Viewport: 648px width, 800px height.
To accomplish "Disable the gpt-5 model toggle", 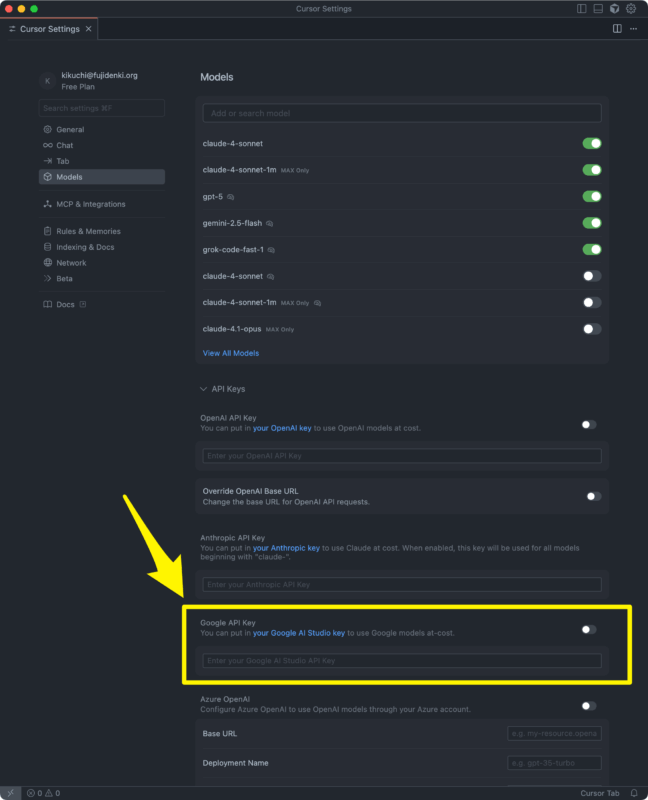I will (x=592, y=196).
